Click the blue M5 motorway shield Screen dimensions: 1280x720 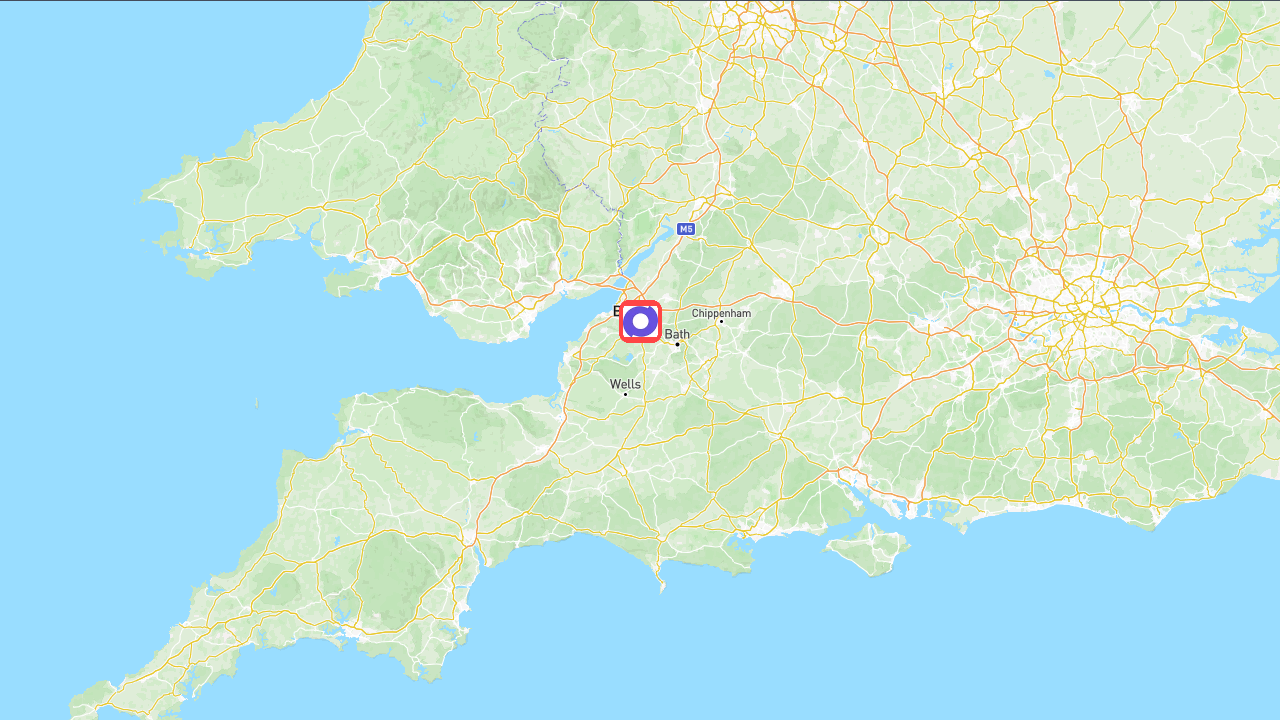[x=685, y=229]
